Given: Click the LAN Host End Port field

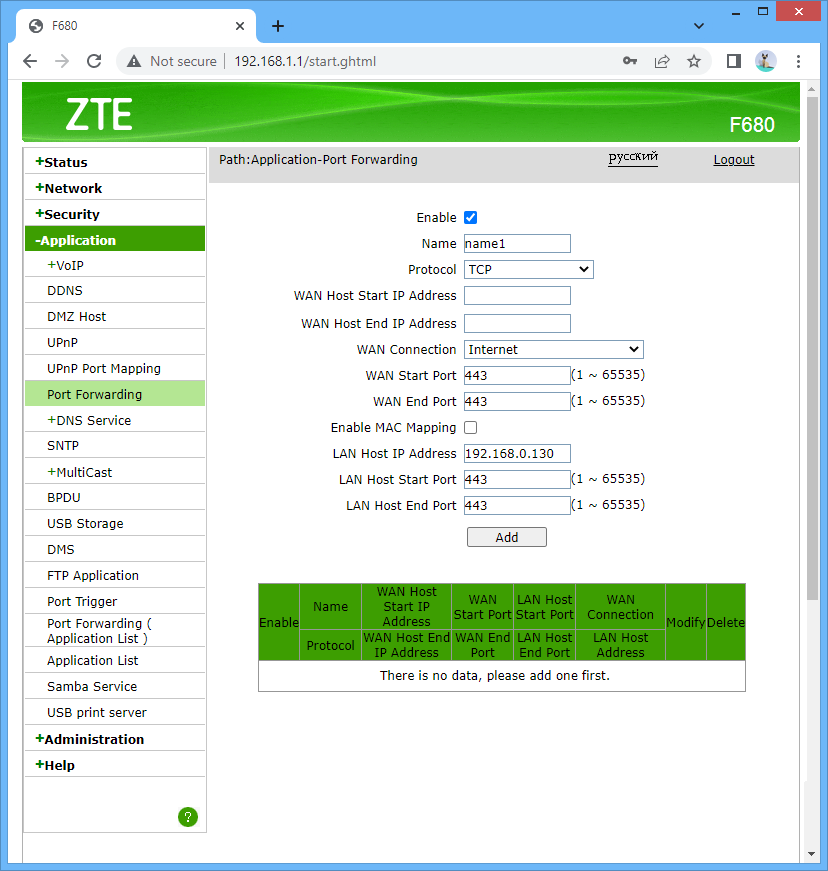Looking at the screenshot, I should (517, 505).
